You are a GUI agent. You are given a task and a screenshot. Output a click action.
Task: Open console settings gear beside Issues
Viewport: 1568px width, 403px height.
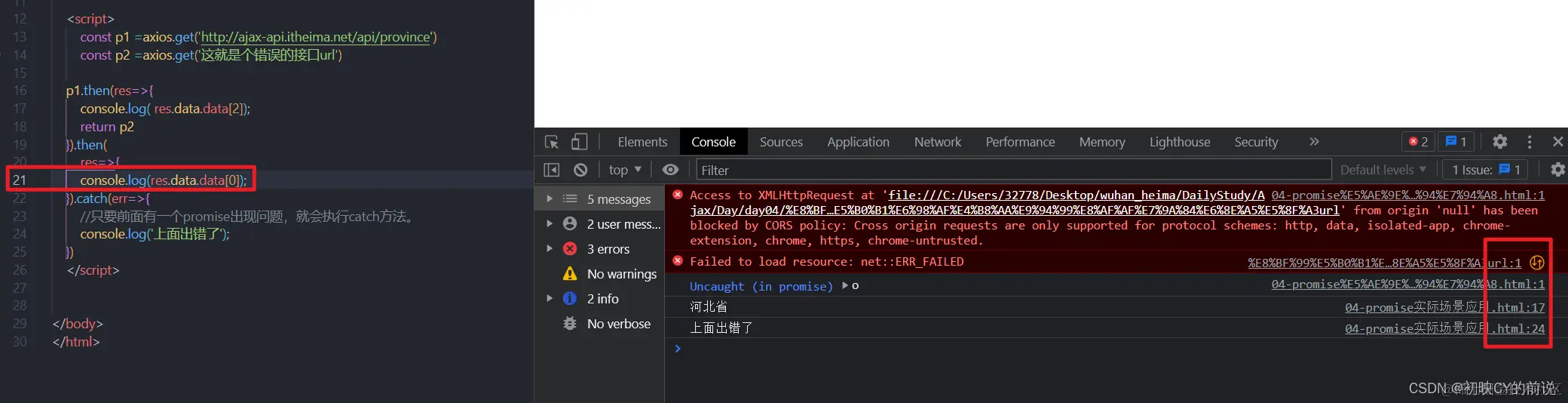tap(1557, 170)
